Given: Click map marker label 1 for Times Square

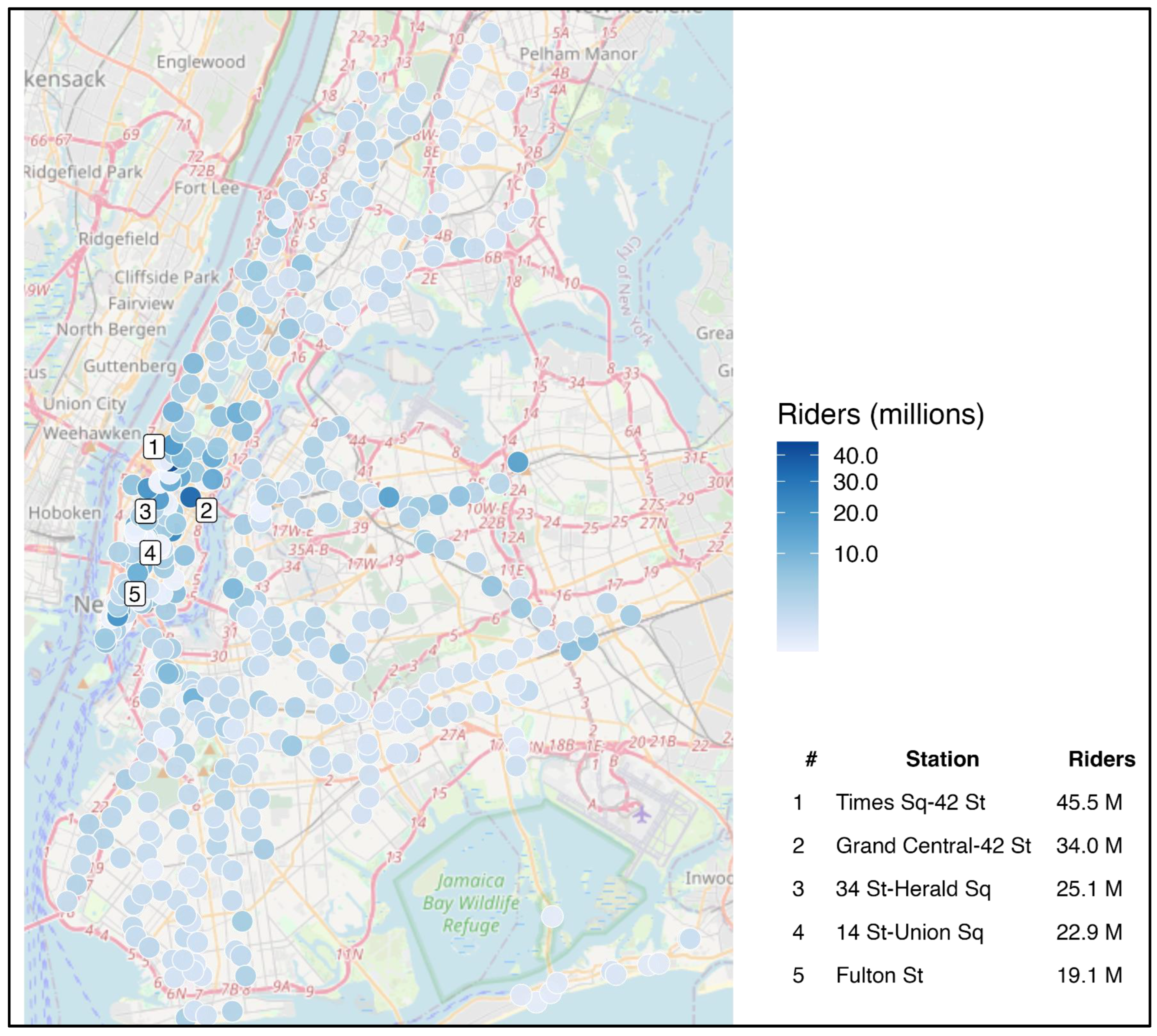Looking at the screenshot, I should [x=154, y=447].
